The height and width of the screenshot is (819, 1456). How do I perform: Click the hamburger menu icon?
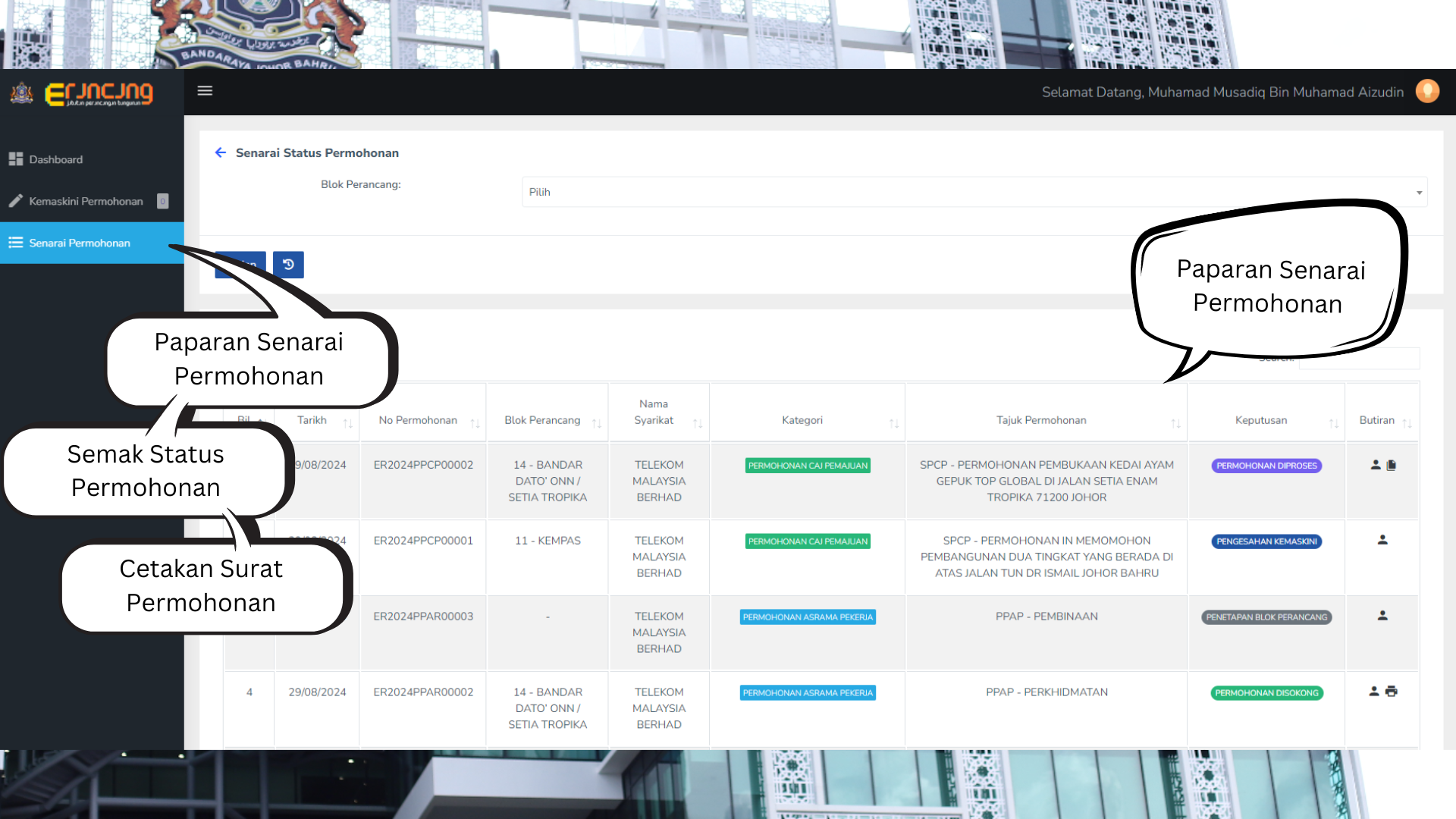(x=205, y=91)
